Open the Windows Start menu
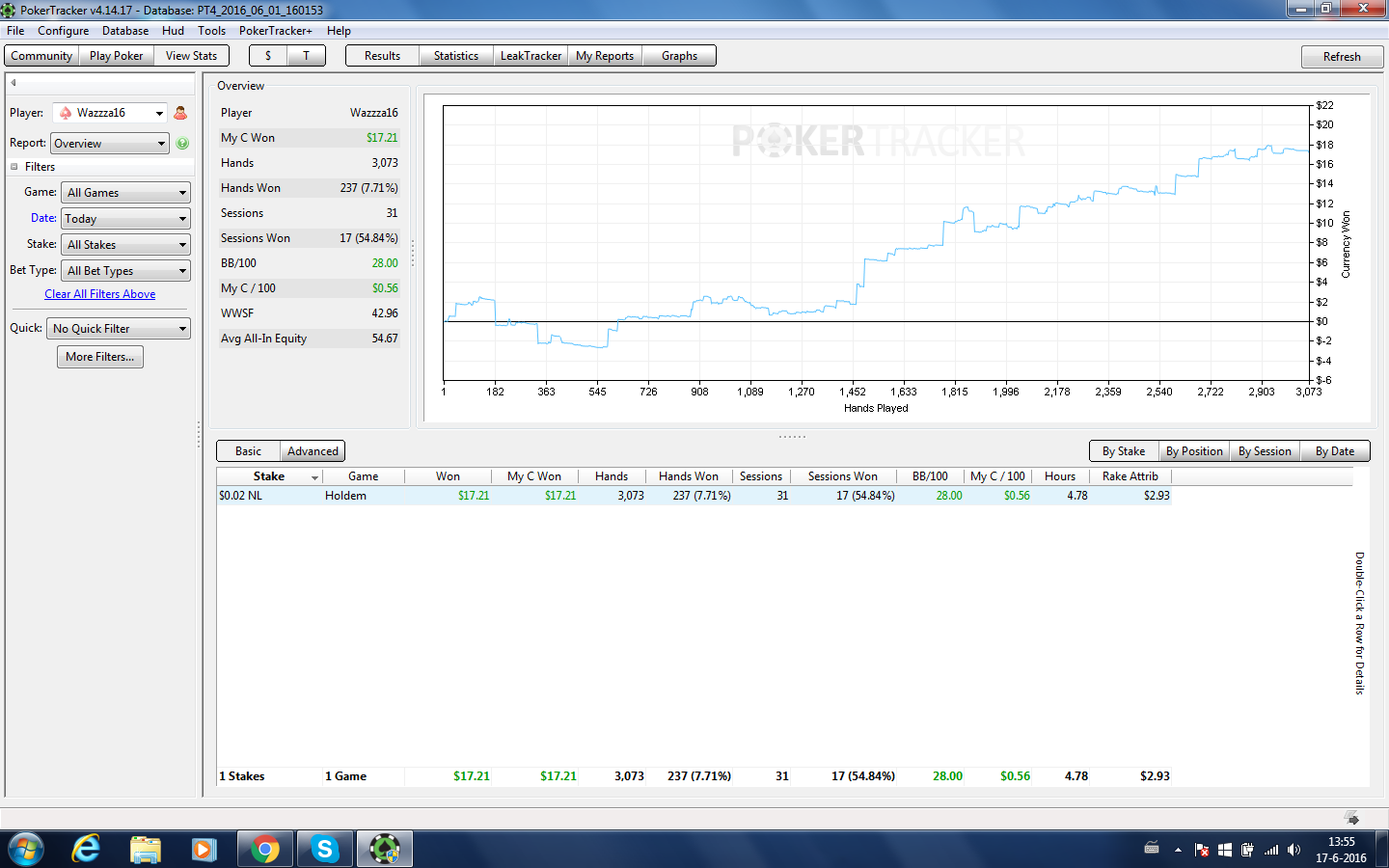 [x=25, y=849]
